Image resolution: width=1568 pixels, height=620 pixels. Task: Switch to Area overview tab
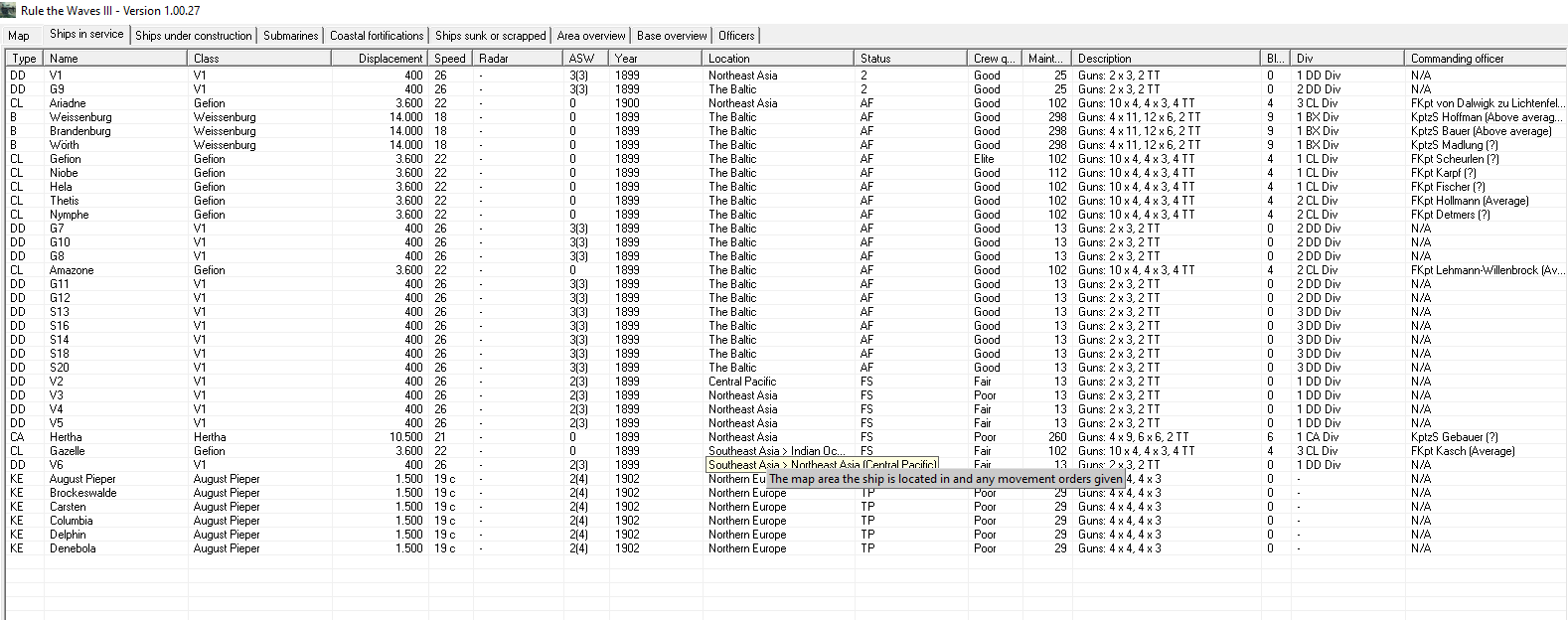click(591, 36)
